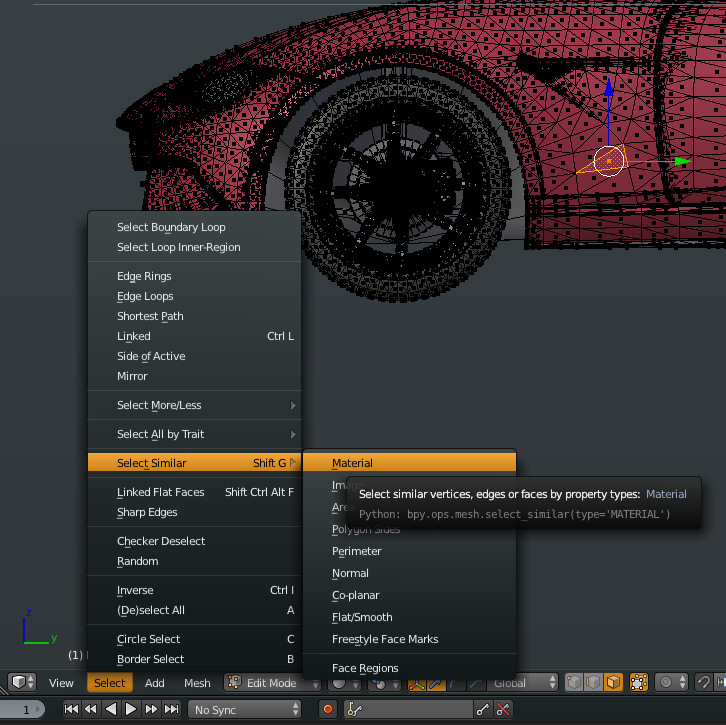Jump to the first frame of playback
The width and height of the screenshot is (726, 725).
(x=72, y=709)
